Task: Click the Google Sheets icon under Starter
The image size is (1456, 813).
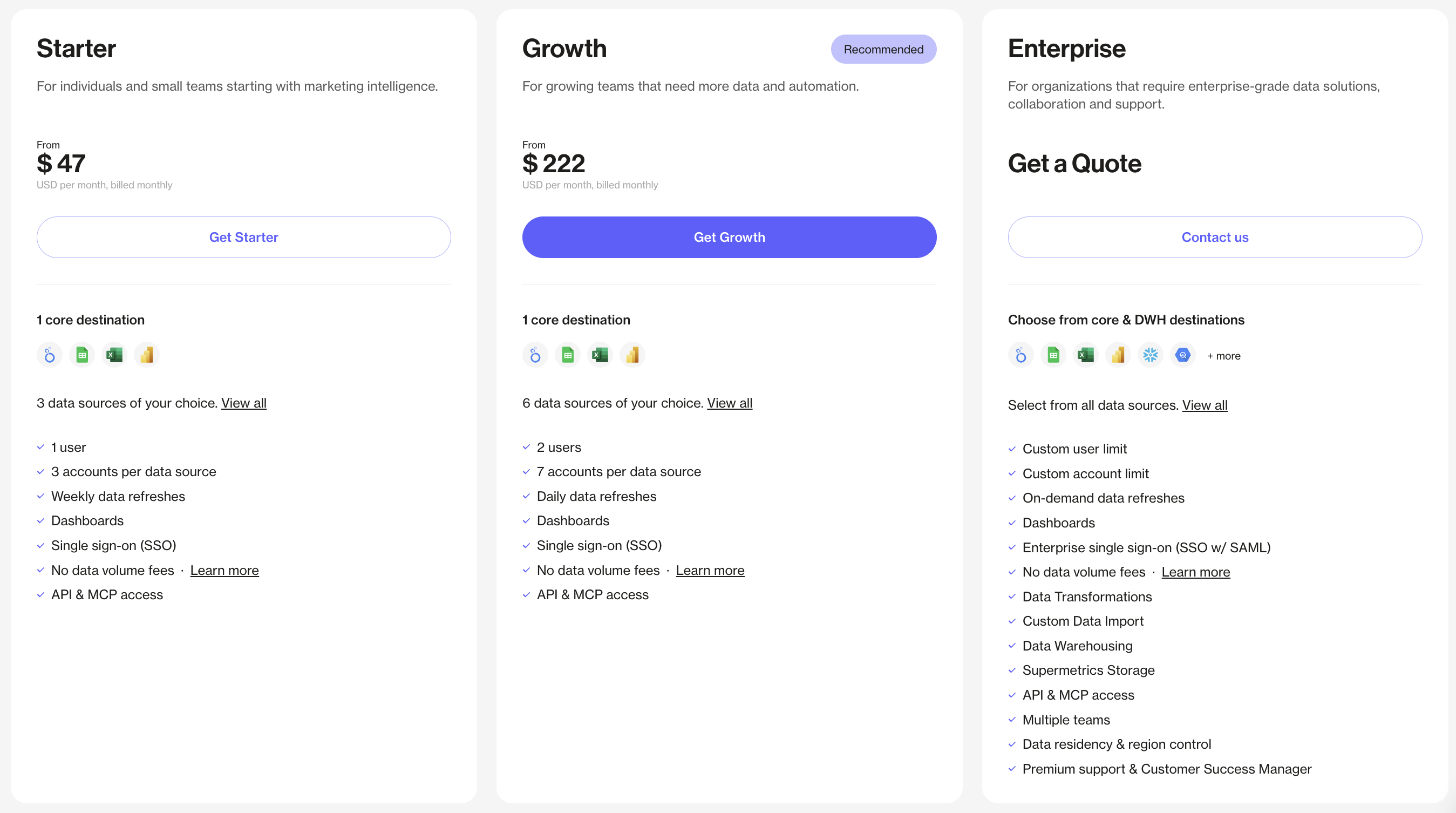Action: click(81, 355)
